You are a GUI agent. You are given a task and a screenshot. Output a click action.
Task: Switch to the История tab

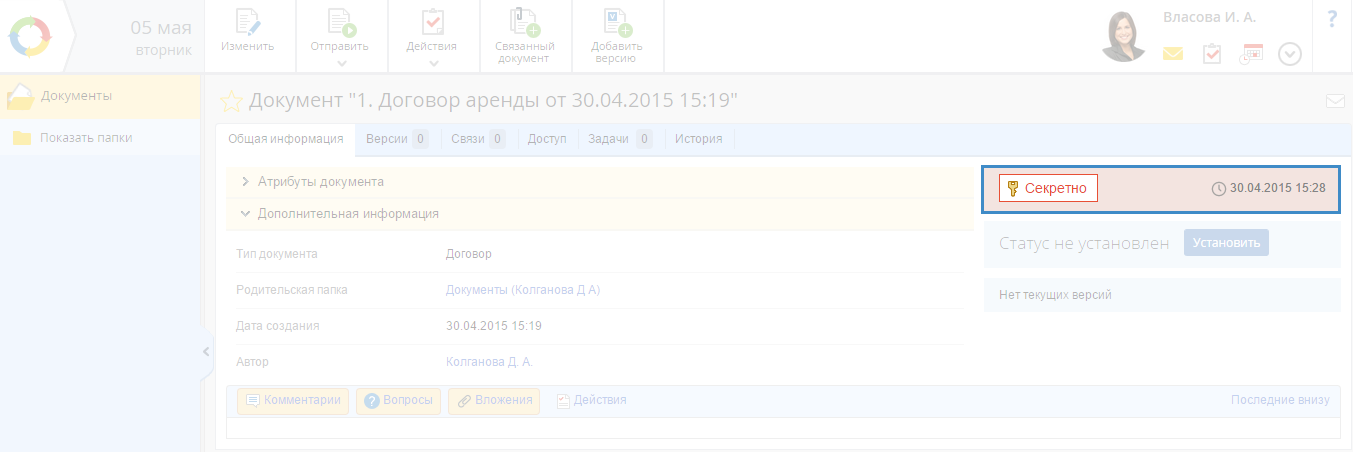[x=698, y=139]
